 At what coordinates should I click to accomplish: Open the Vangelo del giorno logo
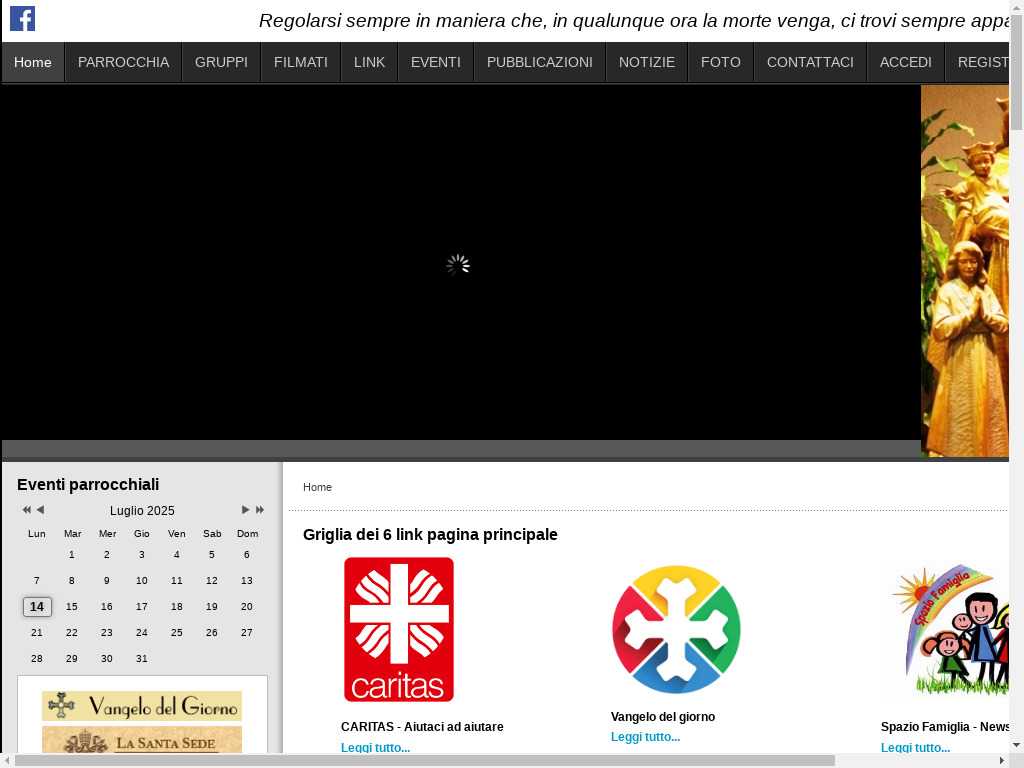676,630
